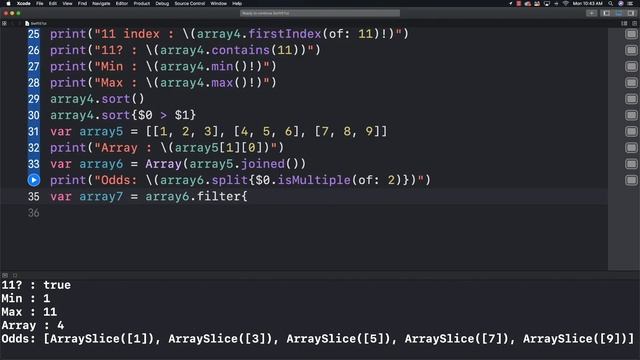Open Notification Center list icon
Viewport: 640px width, 360px height.
[631, 3]
